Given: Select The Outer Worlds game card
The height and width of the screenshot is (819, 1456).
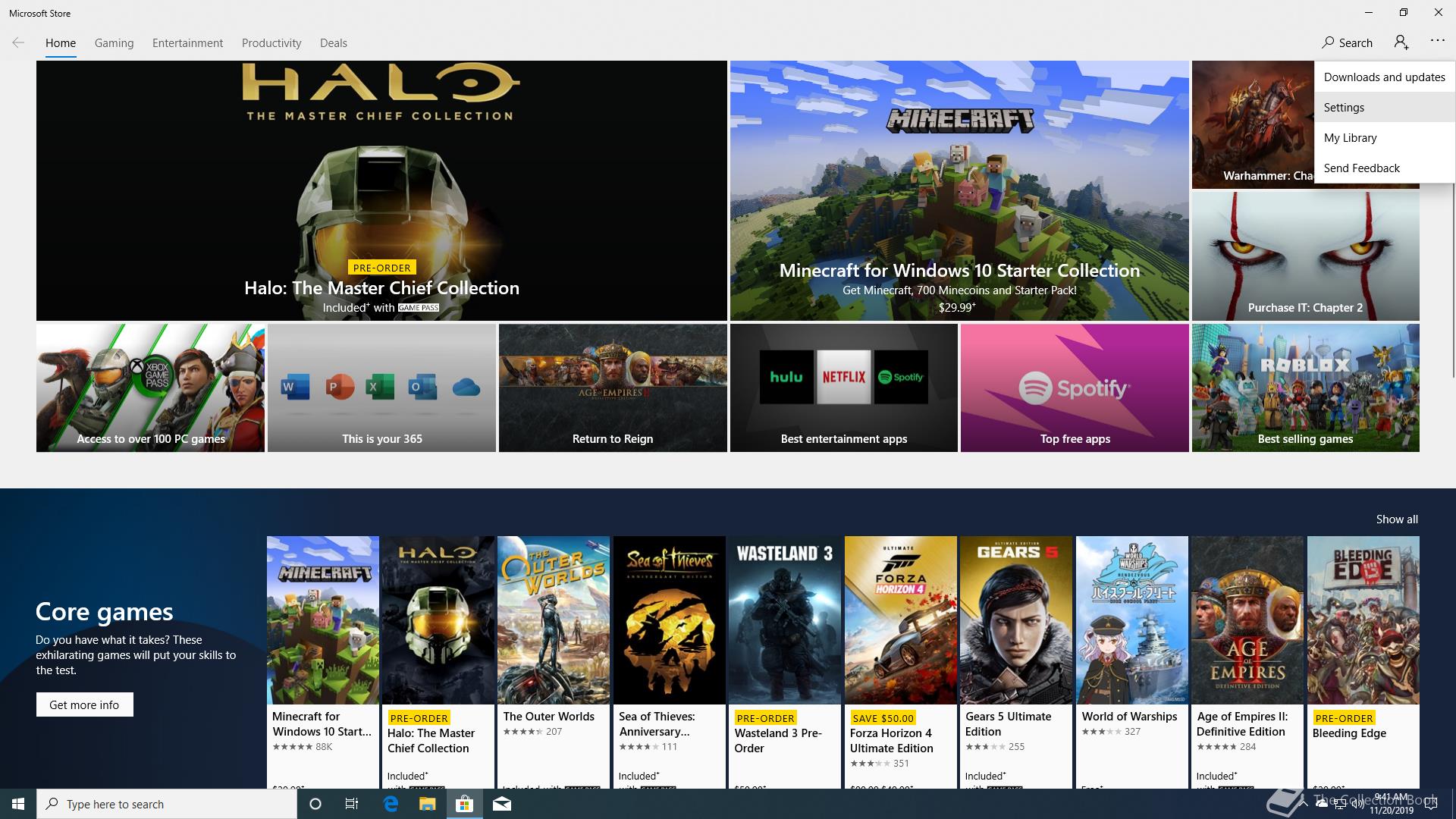Looking at the screenshot, I should click(x=554, y=662).
